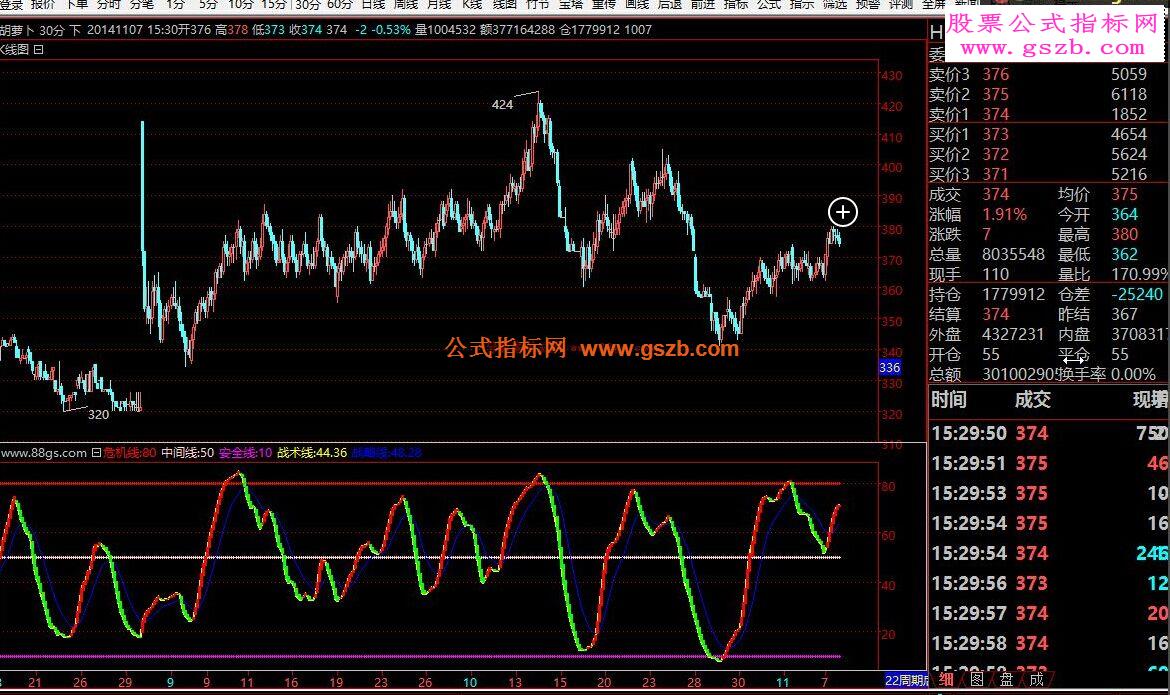Choose the 宝塔 tower chart style
1170x695 pixels.
click(571, 4)
